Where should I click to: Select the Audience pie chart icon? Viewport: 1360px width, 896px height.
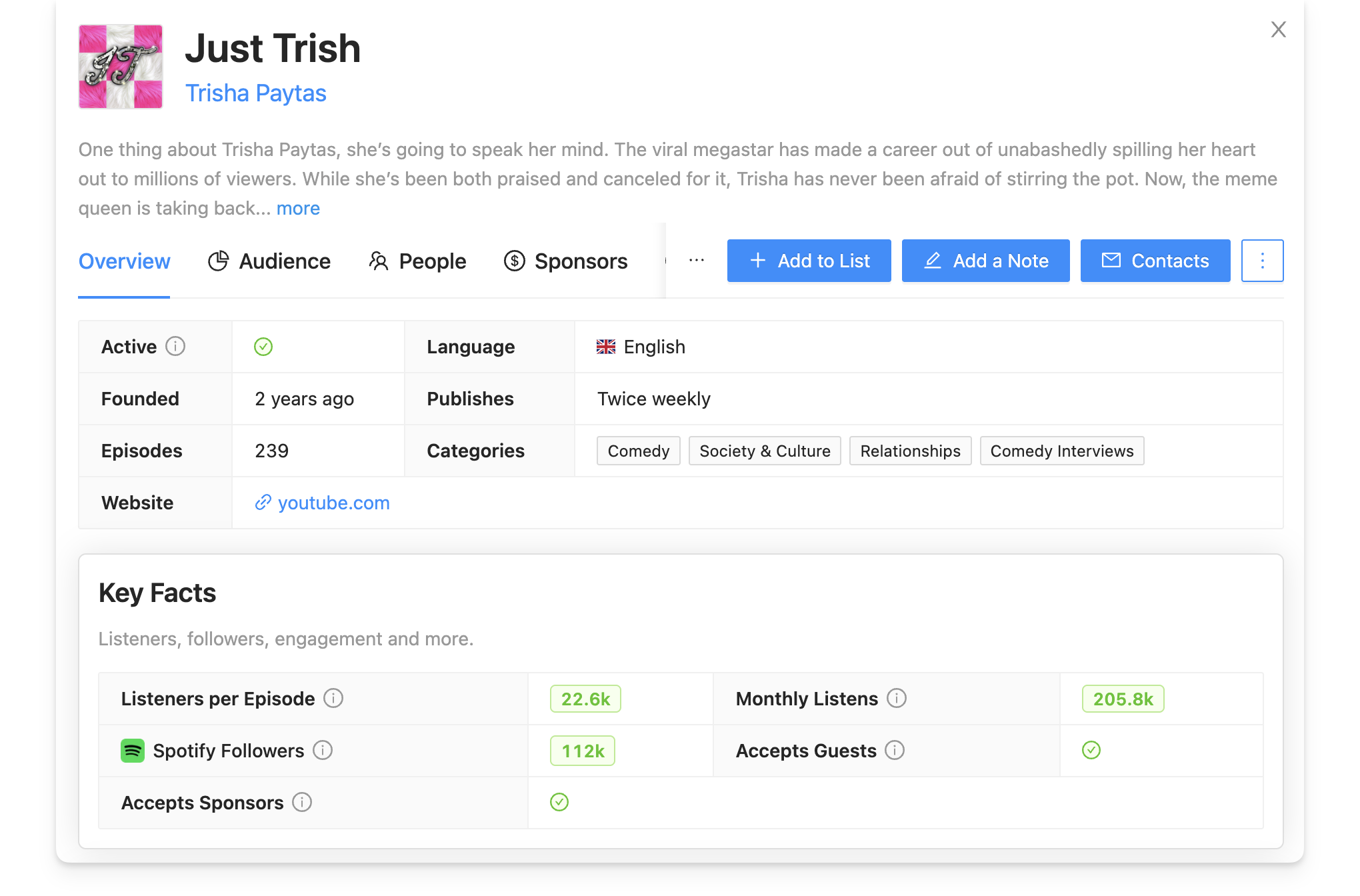[x=218, y=261]
